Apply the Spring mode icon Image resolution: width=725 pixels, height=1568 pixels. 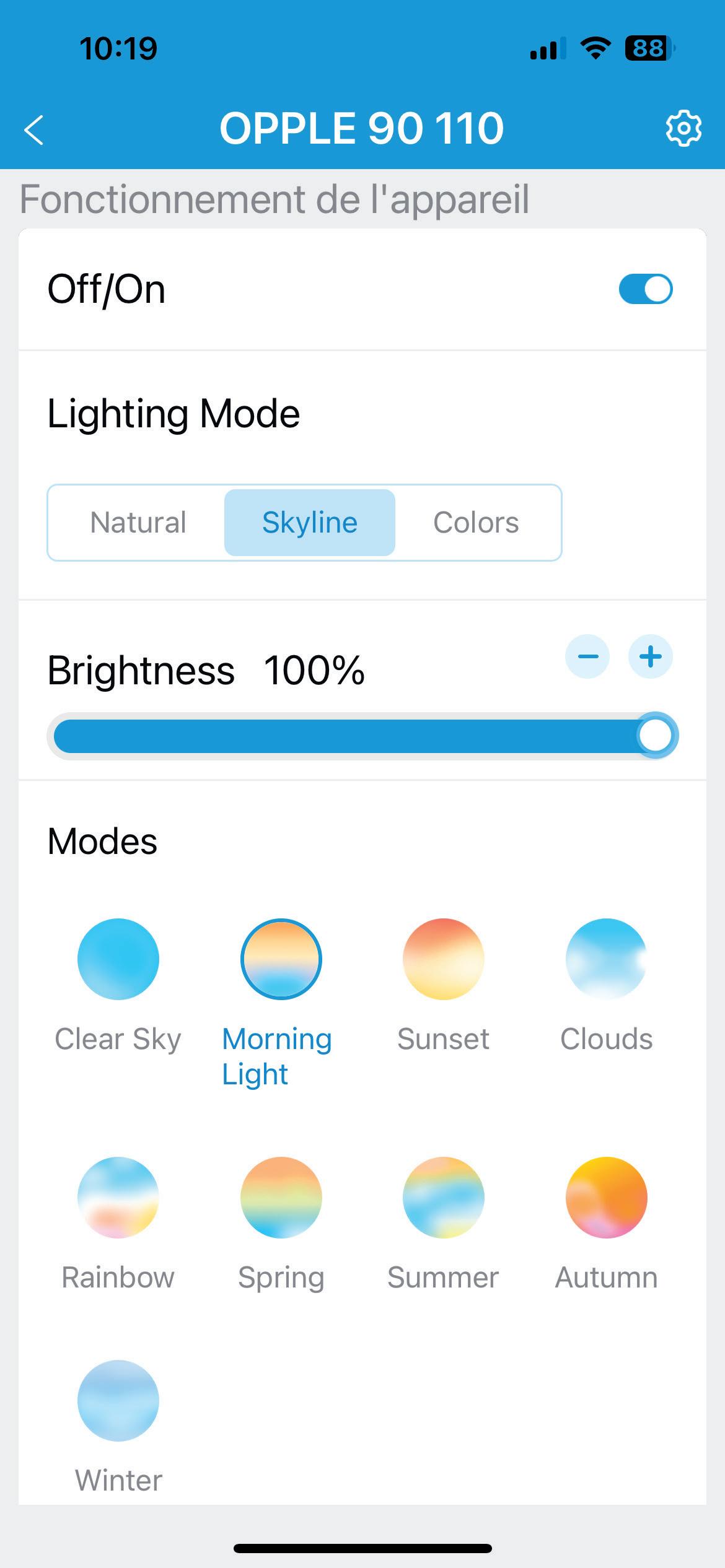click(x=281, y=1198)
